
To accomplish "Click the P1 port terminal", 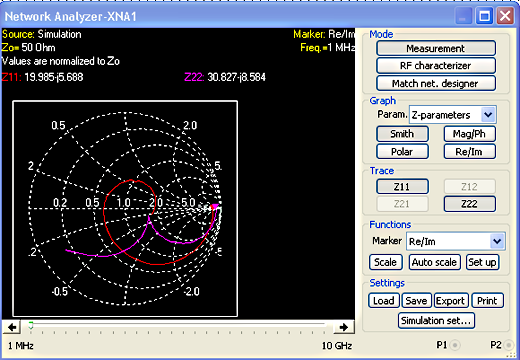I will coord(455,345).
